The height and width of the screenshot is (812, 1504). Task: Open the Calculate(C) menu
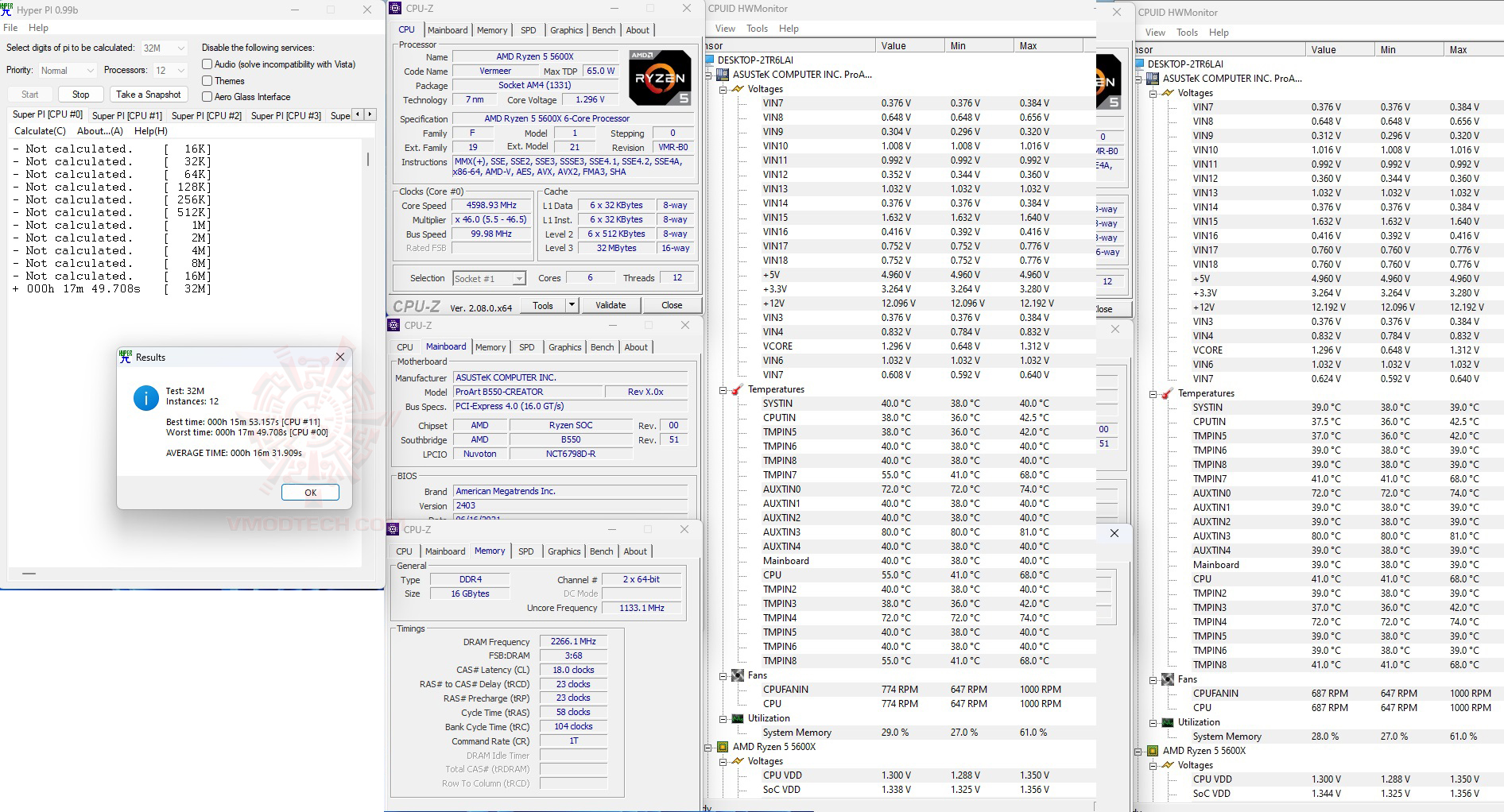click(x=40, y=131)
